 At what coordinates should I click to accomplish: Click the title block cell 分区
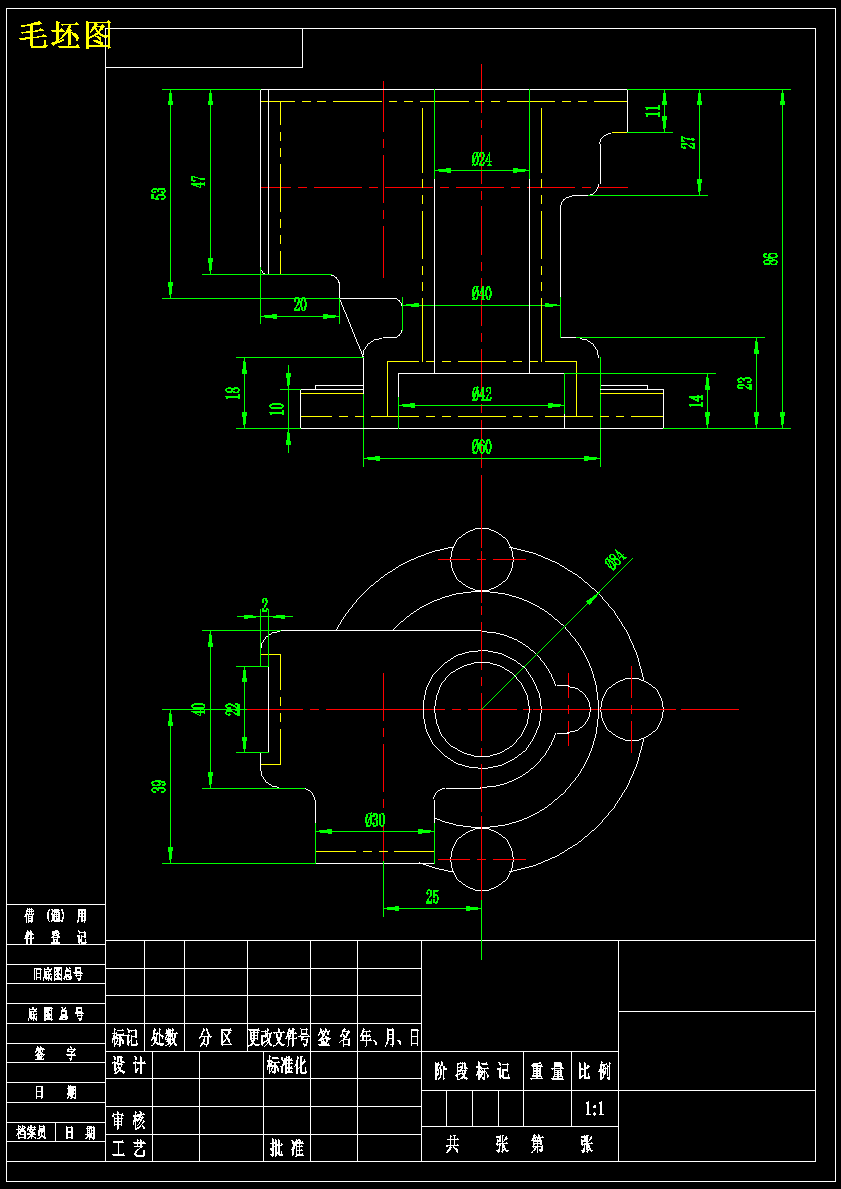pos(216,1038)
